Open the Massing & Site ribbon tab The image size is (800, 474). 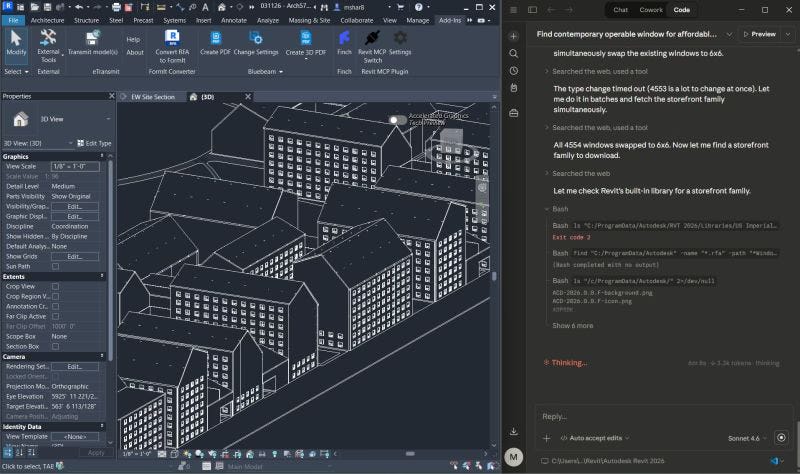tap(309, 20)
